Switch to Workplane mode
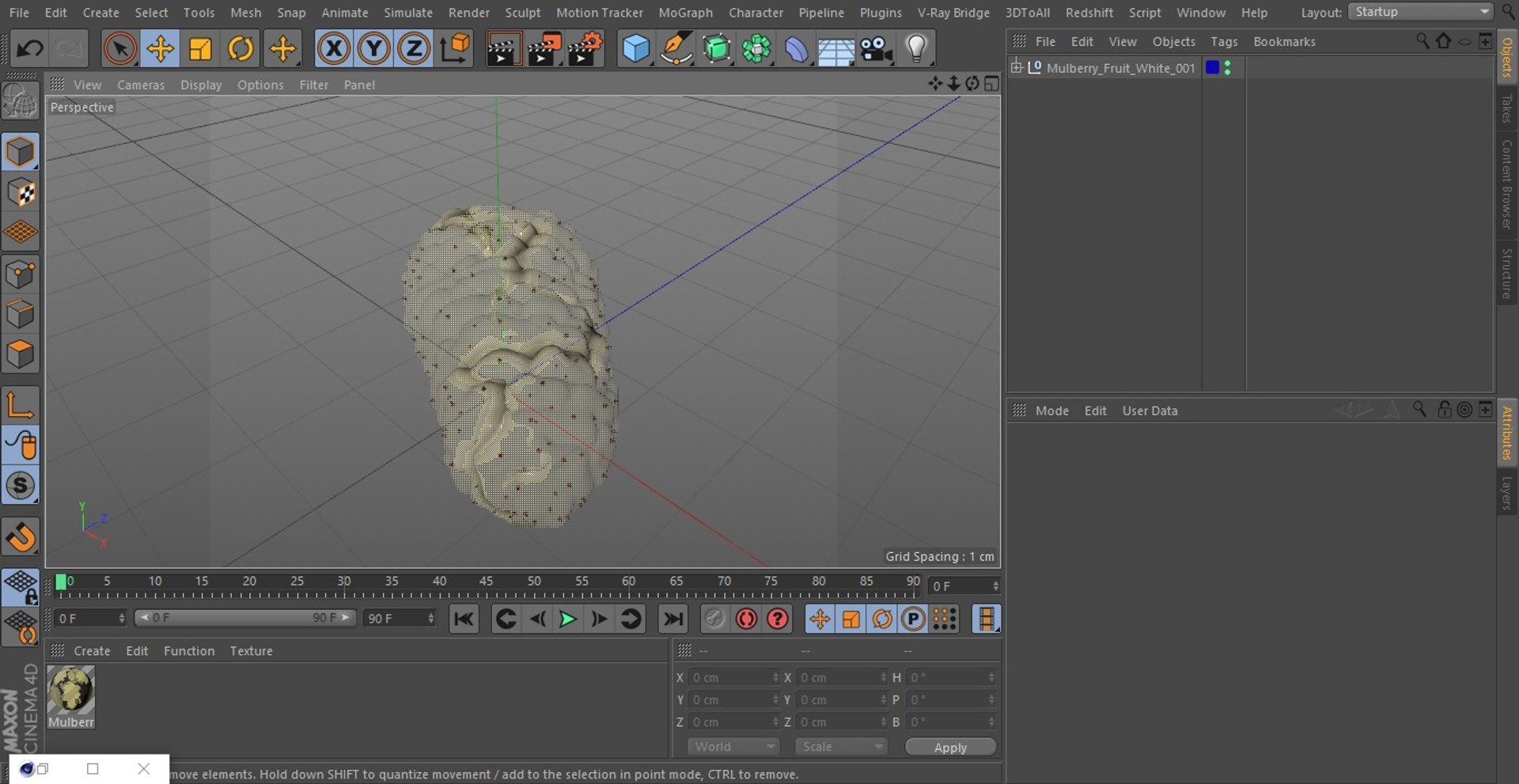 (x=20, y=233)
